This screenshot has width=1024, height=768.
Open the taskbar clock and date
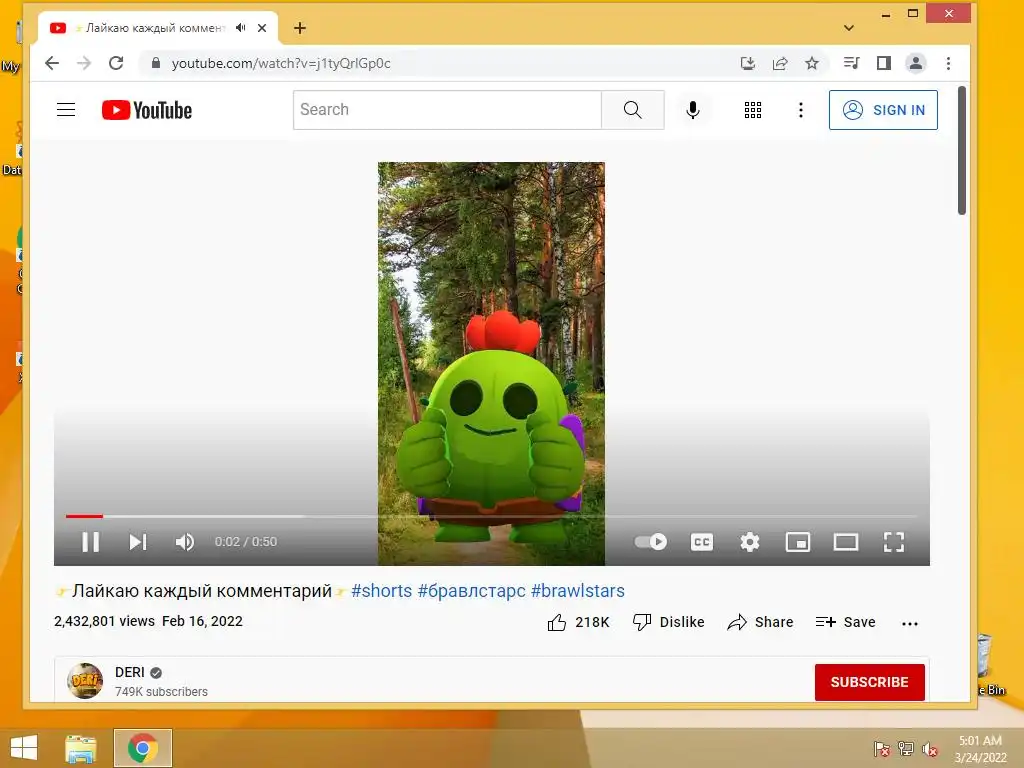tap(980, 749)
